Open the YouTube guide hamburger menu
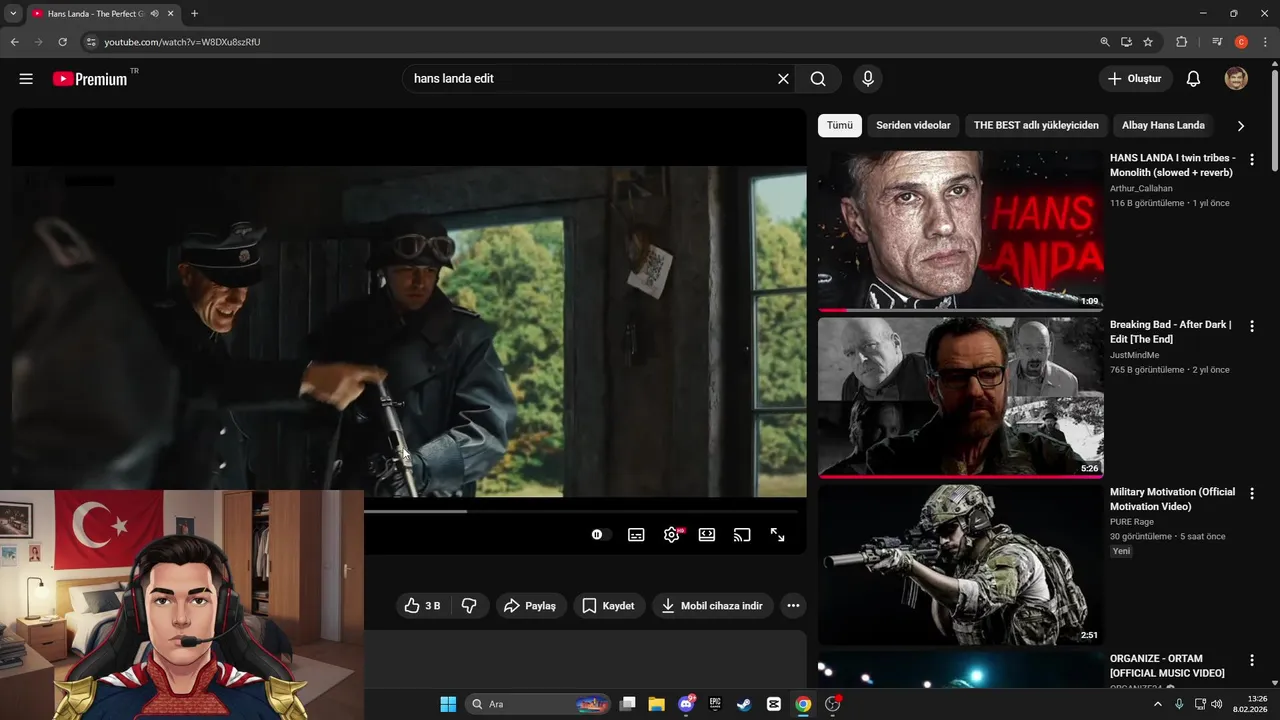1280x720 pixels. click(26, 79)
